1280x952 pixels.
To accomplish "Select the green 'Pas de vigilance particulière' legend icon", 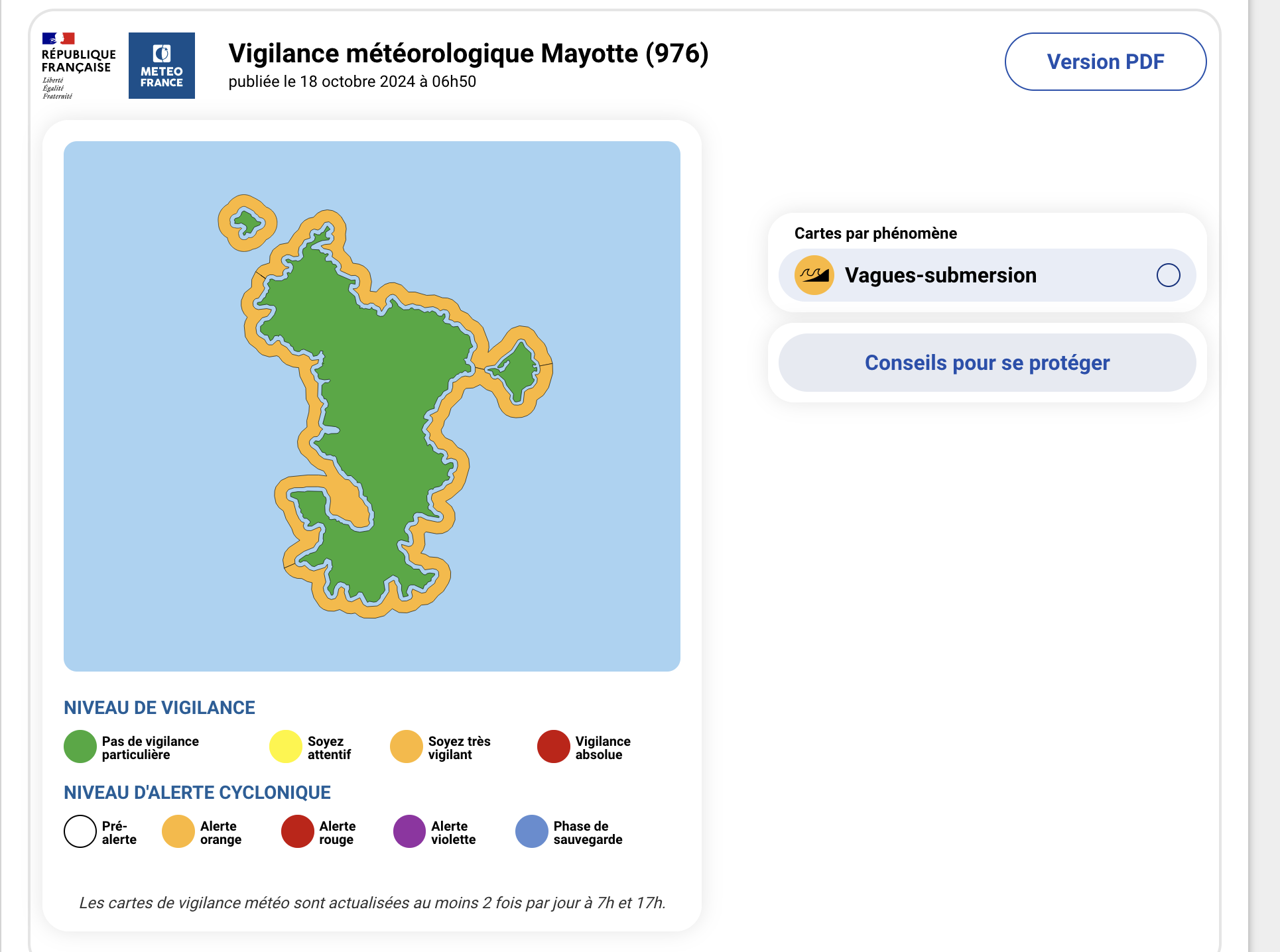I will (x=80, y=746).
